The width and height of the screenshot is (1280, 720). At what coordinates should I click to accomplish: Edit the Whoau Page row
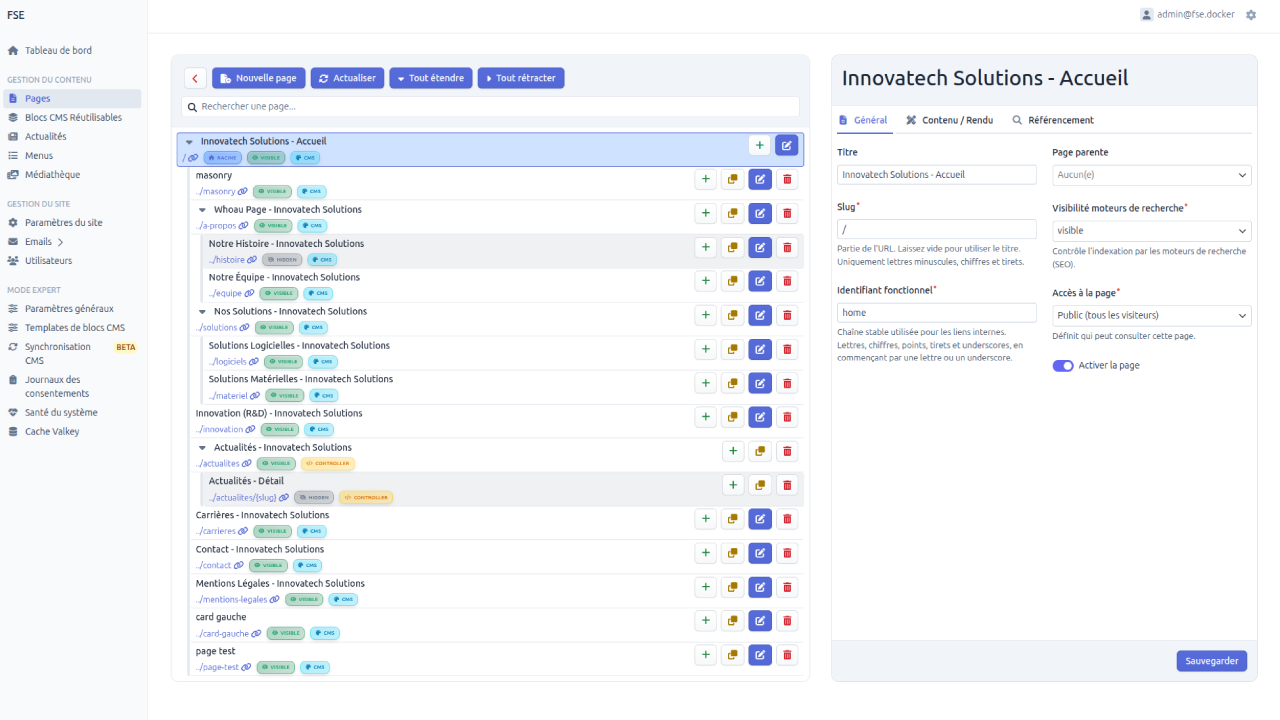[760, 213]
